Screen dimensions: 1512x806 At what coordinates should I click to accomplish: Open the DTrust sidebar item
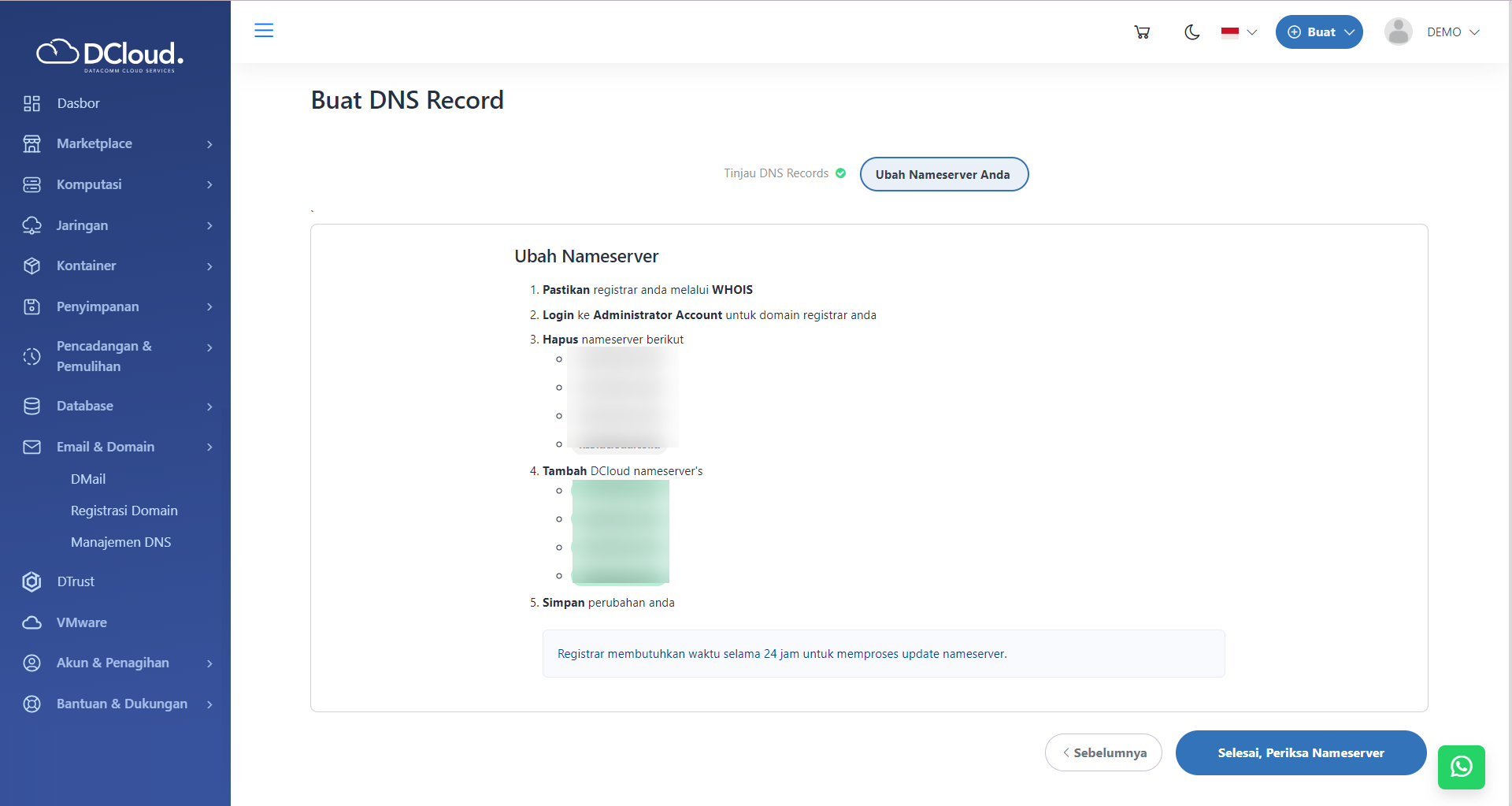pyautogui.click(x=76, y=581)
